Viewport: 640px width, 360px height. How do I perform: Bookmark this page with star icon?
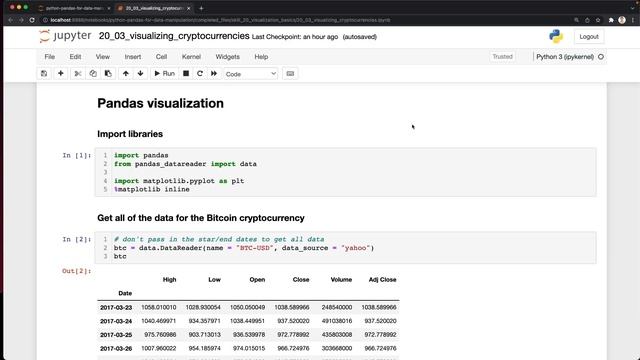point(598,20)
